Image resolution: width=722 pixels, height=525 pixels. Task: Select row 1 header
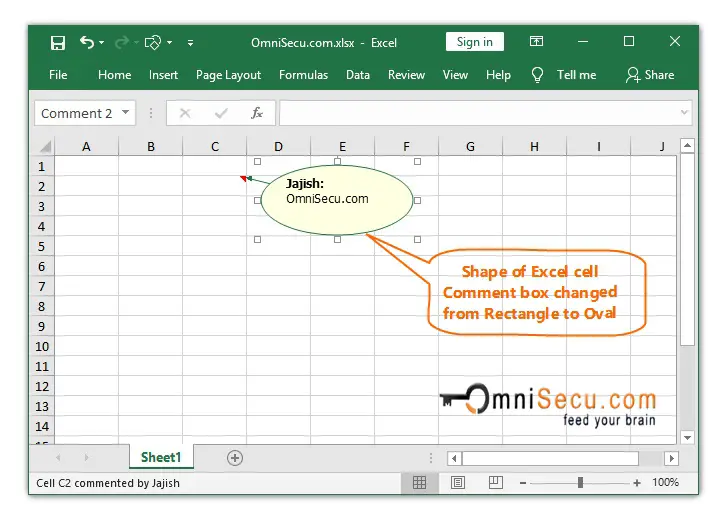[42, 166]
